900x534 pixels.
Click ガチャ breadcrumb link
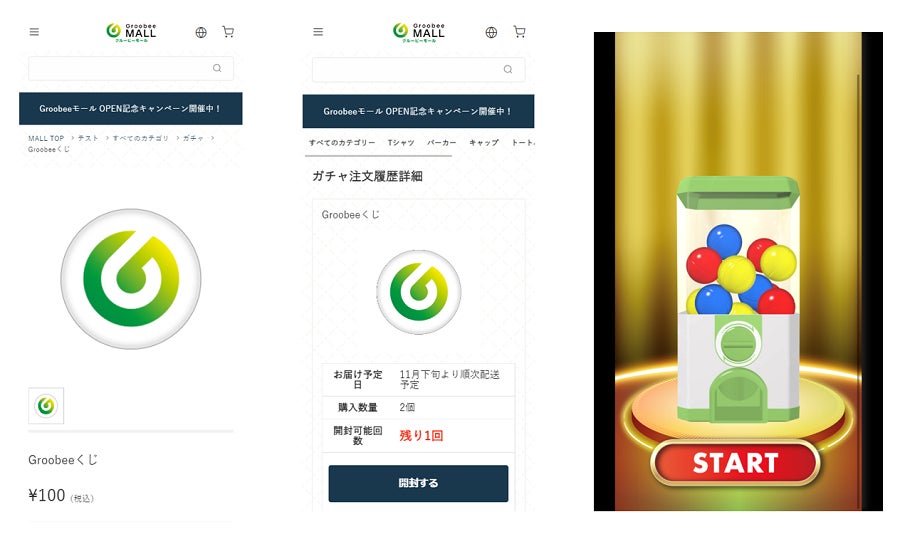[x=193, y=138]
